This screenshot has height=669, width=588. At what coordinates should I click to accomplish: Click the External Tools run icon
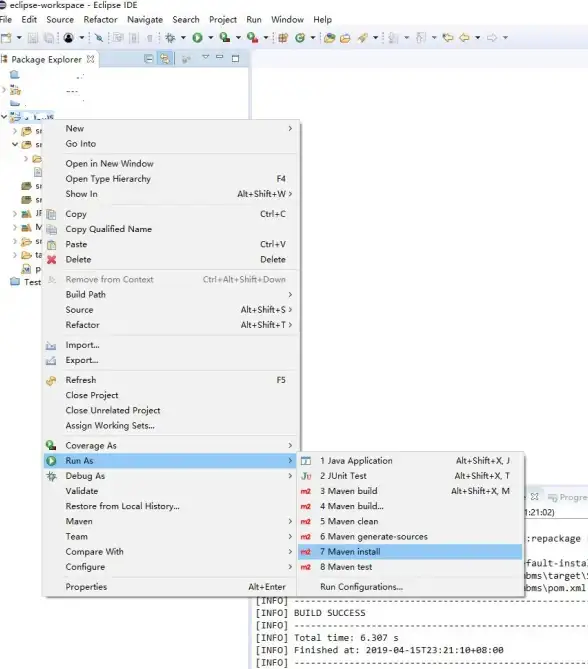(253, 38)
